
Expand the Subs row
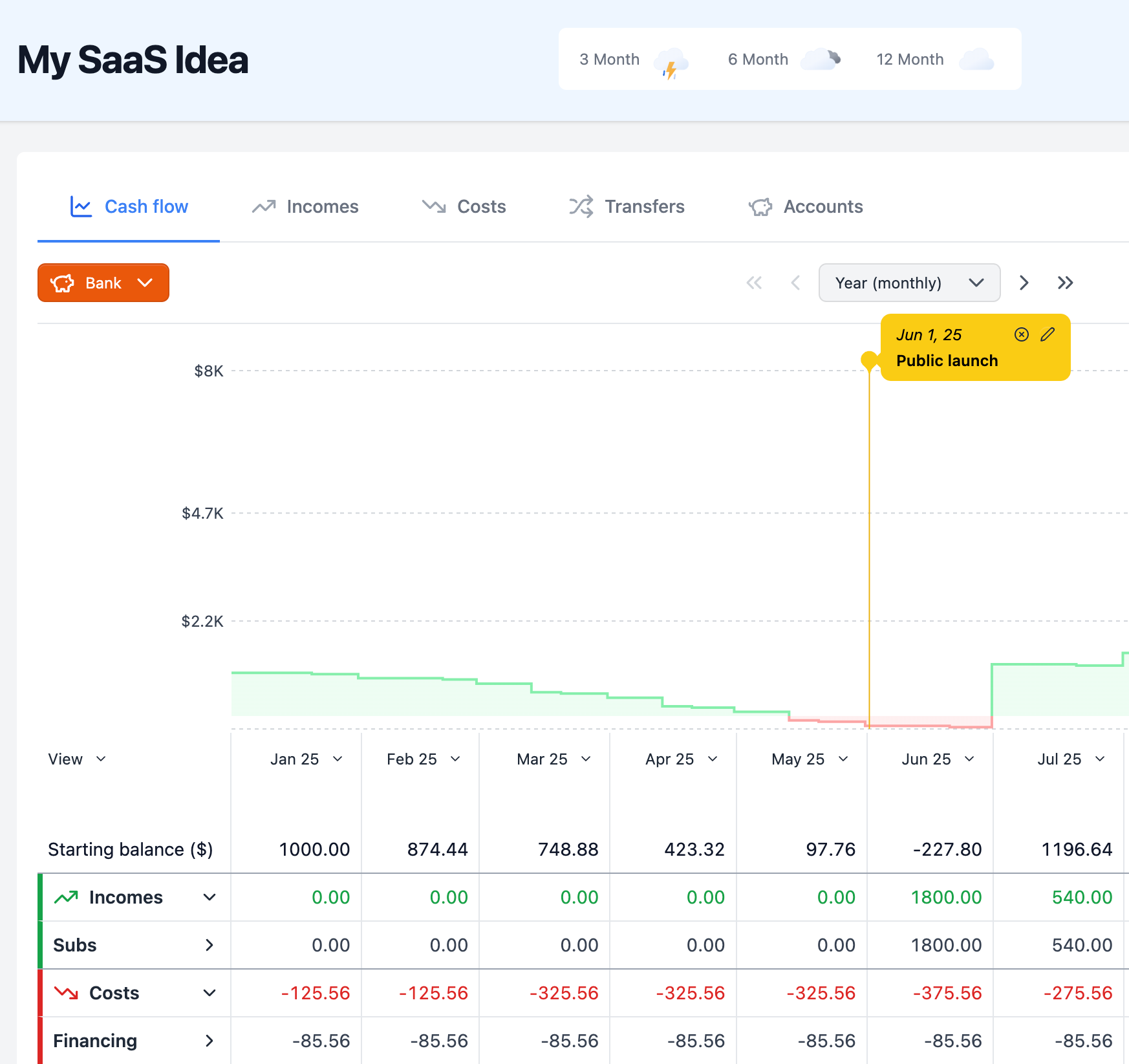tap(209, 945)
